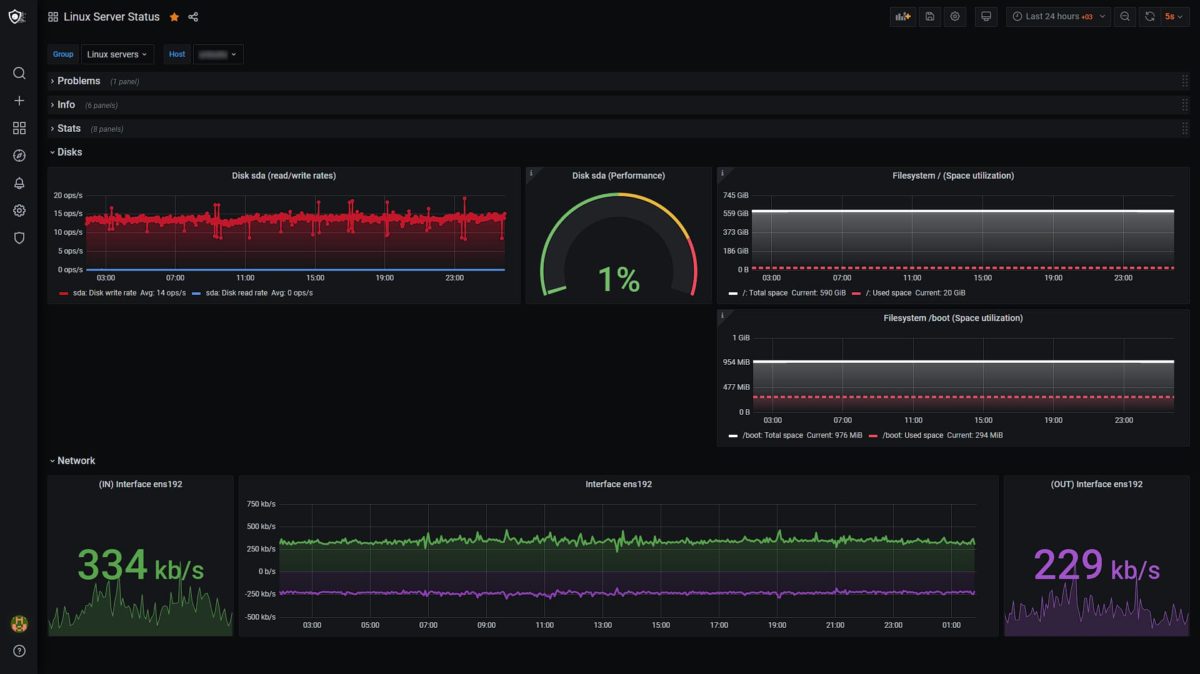Share the dashboard using share icon
1200x674 pixels.
193,17
